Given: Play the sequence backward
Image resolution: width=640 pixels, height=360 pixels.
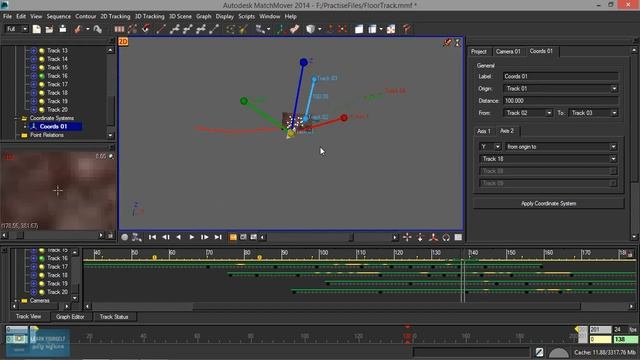Looking at the screenshot, I should click(178, 237).
